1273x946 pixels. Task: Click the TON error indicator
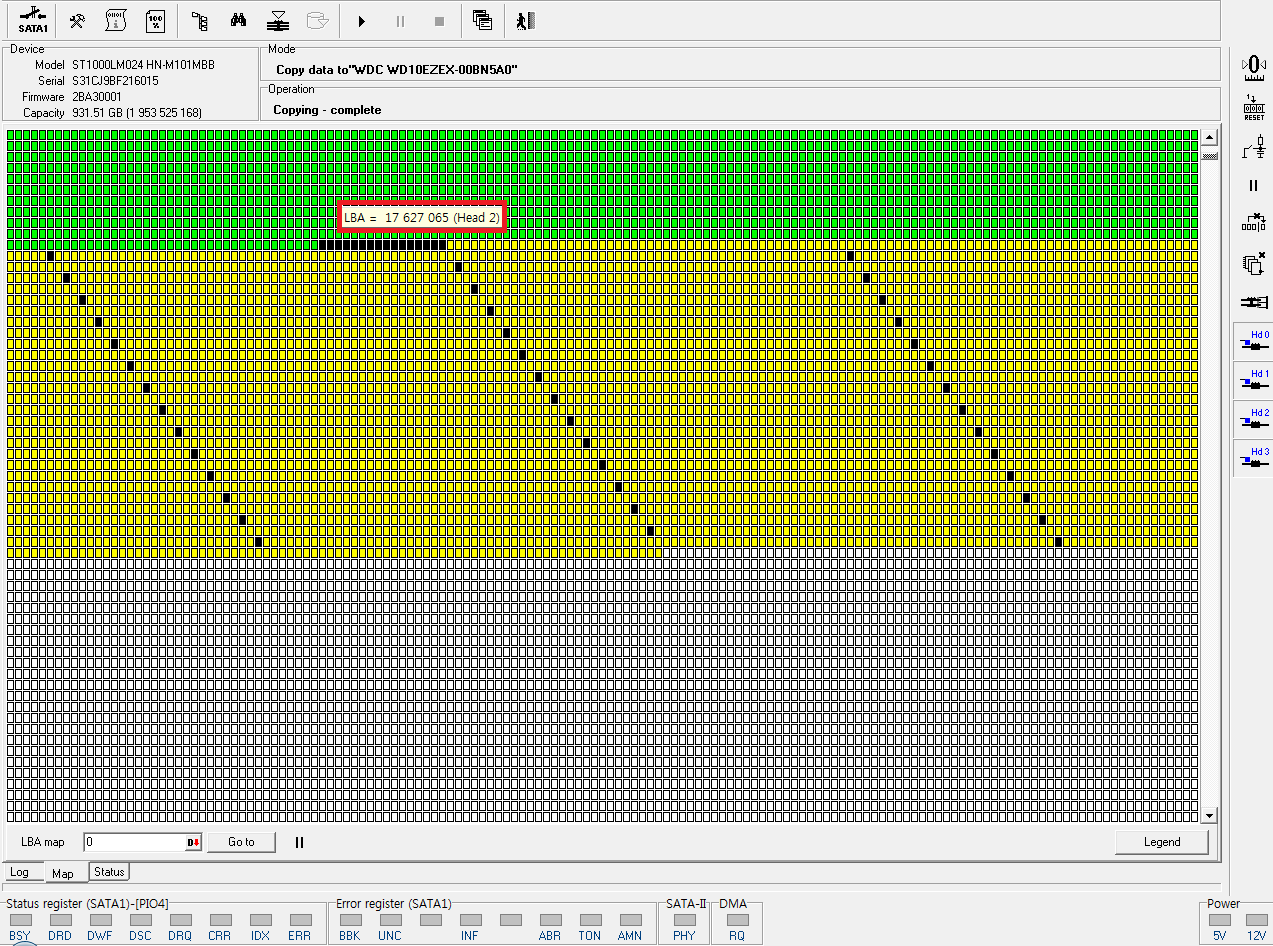click(590, 920)
